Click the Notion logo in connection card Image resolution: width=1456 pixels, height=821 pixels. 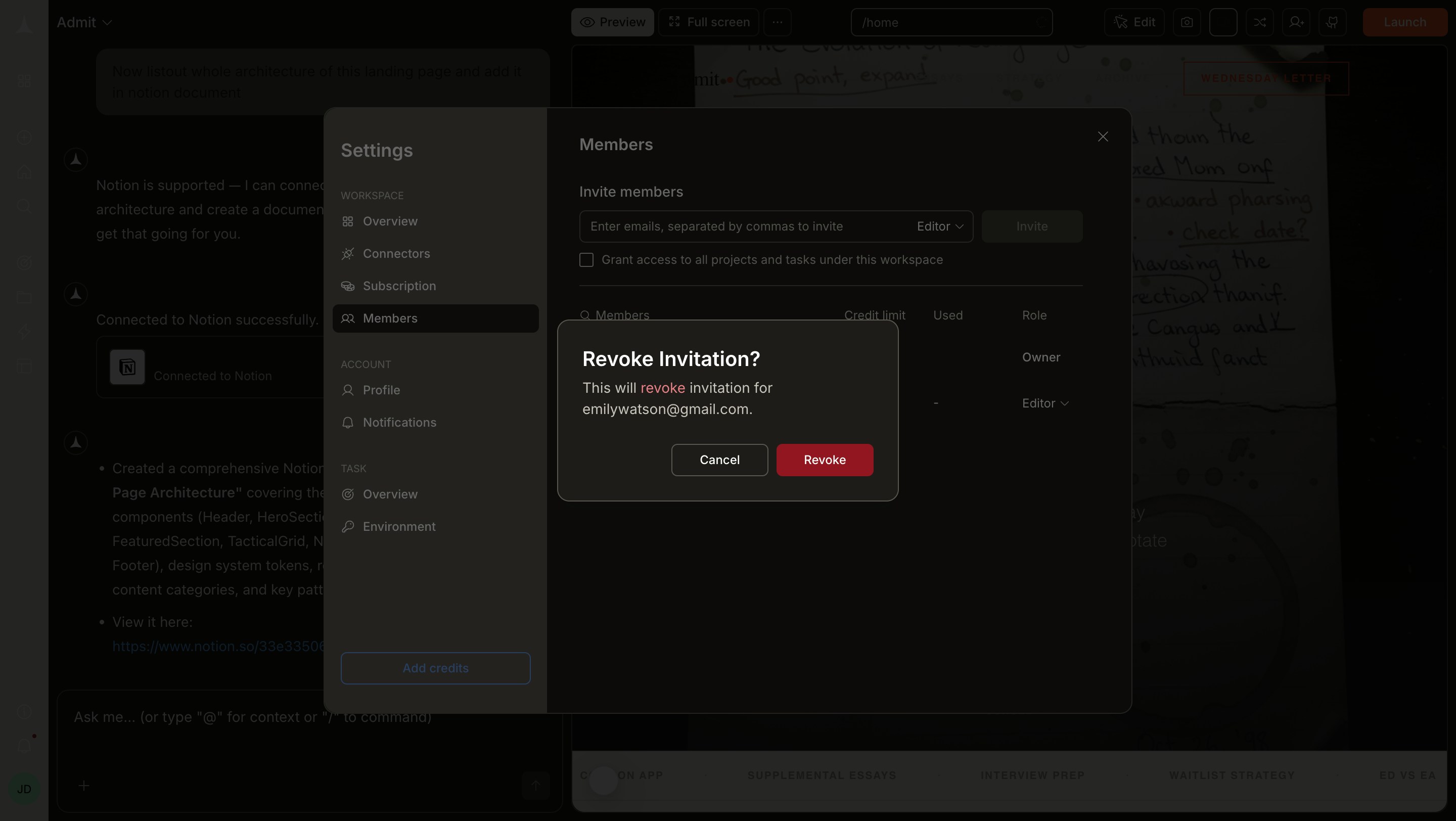tap(127, 367)
